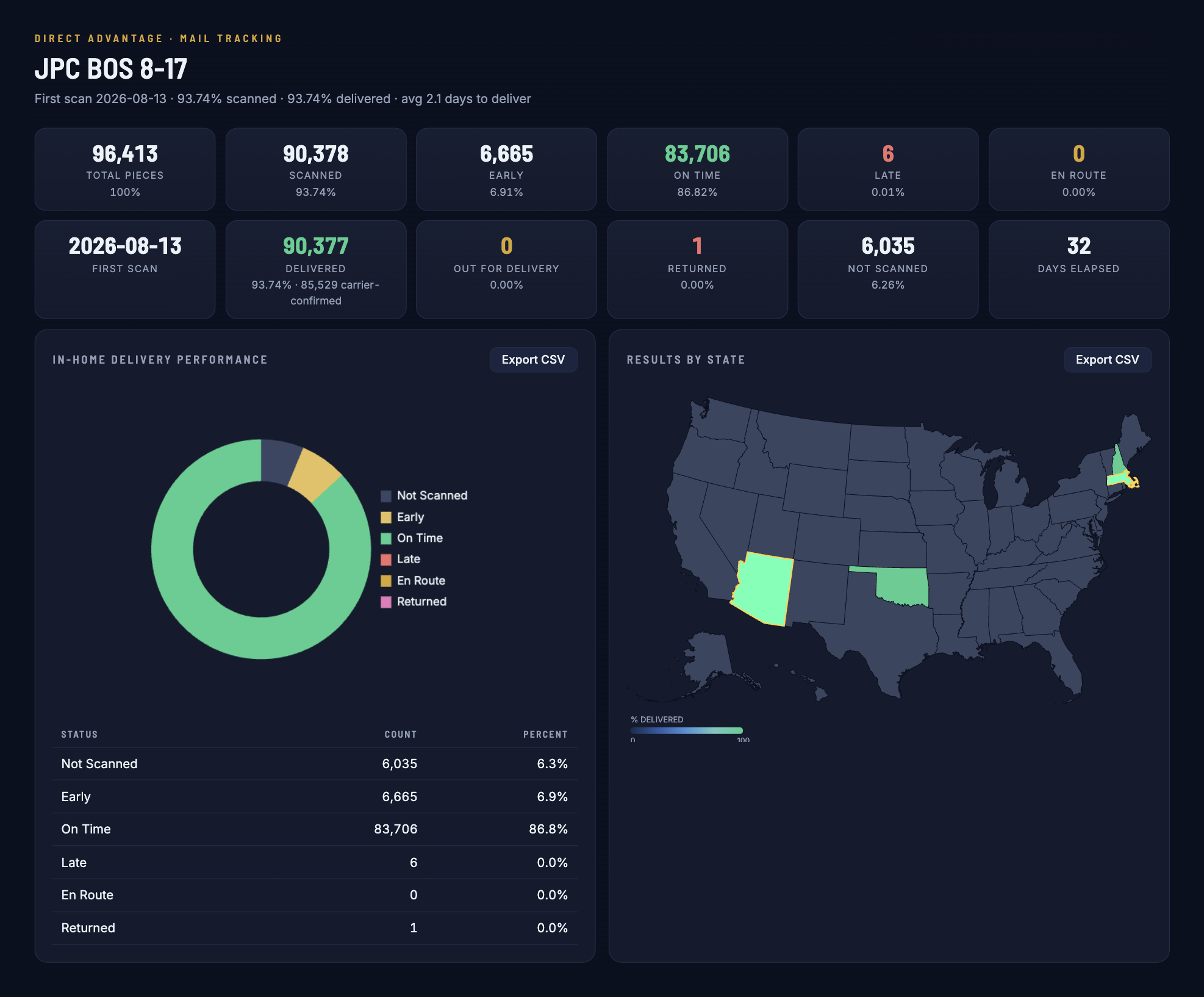Viewport: 1204px width, 997px height.
Task: Click the In-Home Delivery Performance heading
Action: tap(160, 360)
